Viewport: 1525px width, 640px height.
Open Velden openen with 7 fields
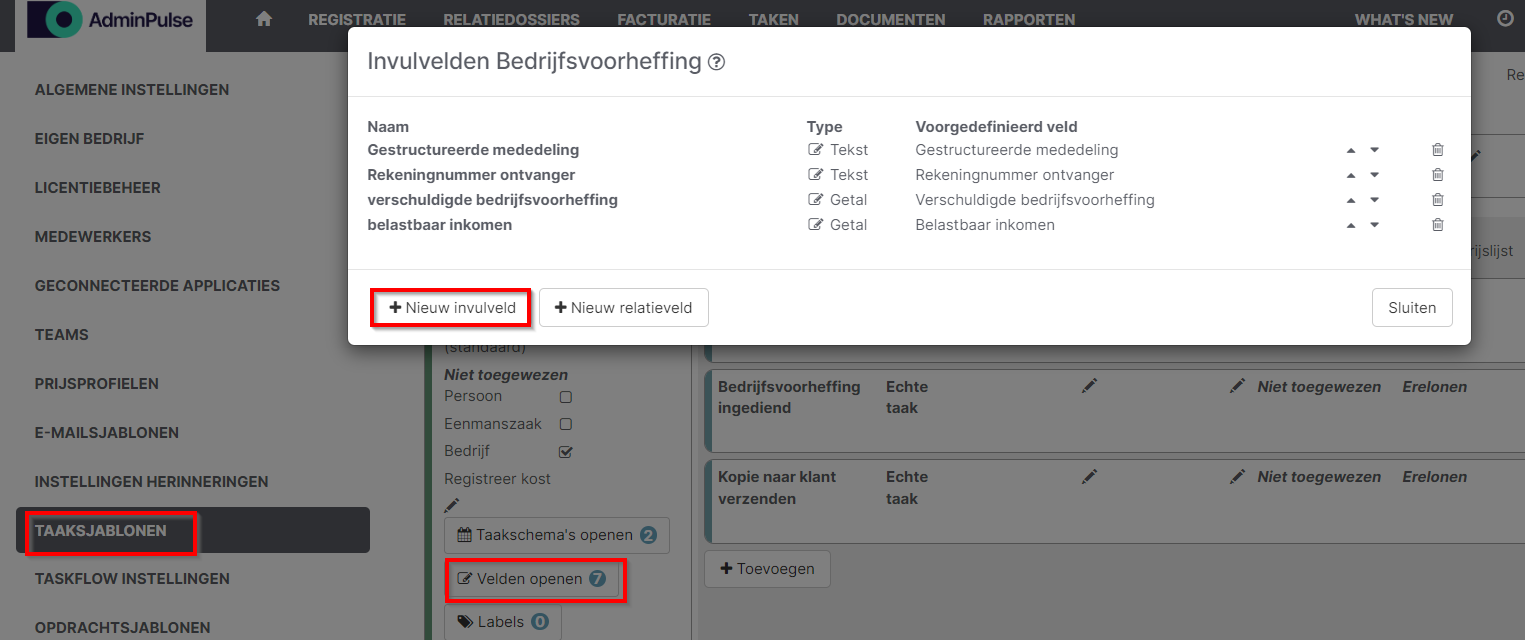pyautogui.click(x=532, y=579)
